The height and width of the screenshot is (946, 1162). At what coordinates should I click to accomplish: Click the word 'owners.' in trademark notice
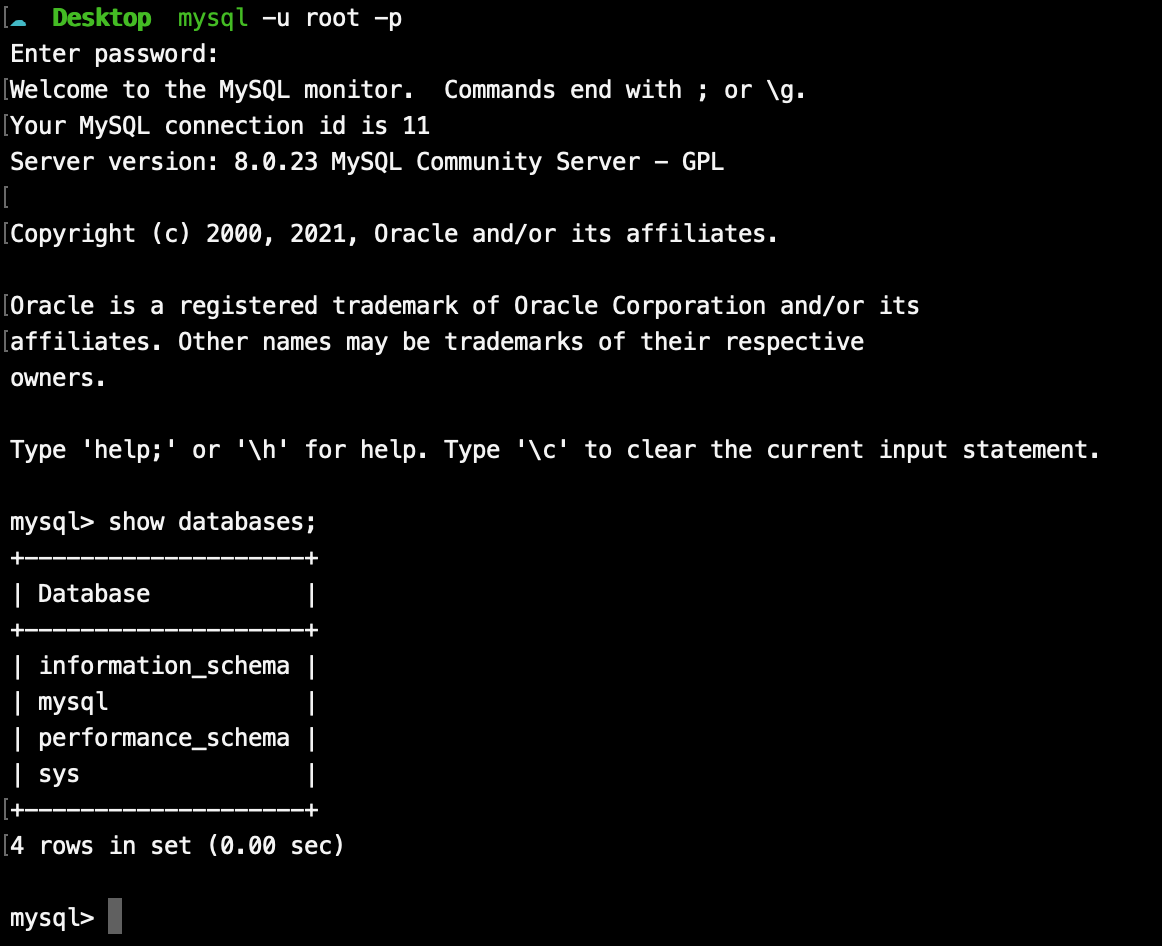click(x=58, y=379)
